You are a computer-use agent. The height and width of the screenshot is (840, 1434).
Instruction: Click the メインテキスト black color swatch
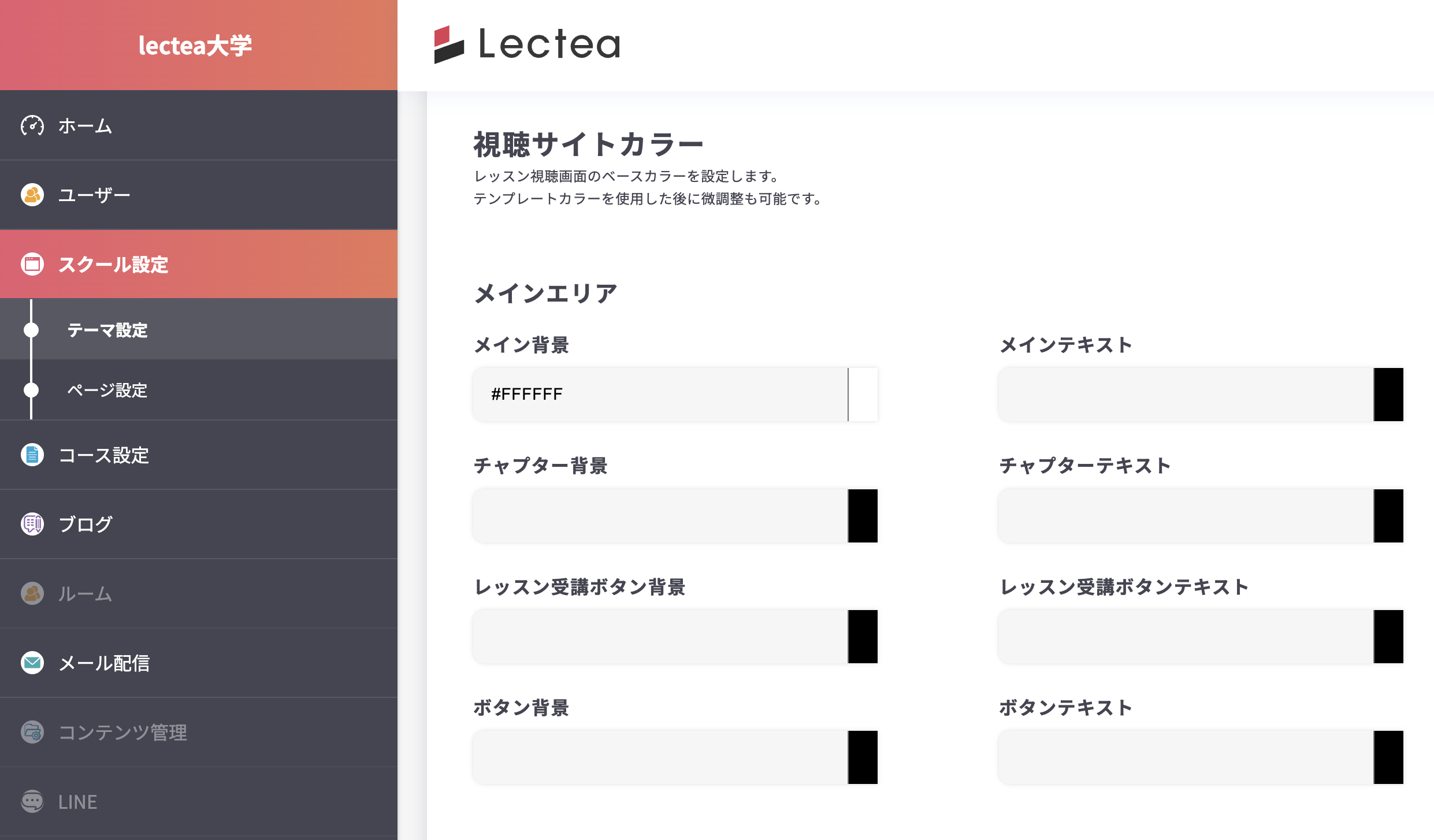[x=1389, y=394]
